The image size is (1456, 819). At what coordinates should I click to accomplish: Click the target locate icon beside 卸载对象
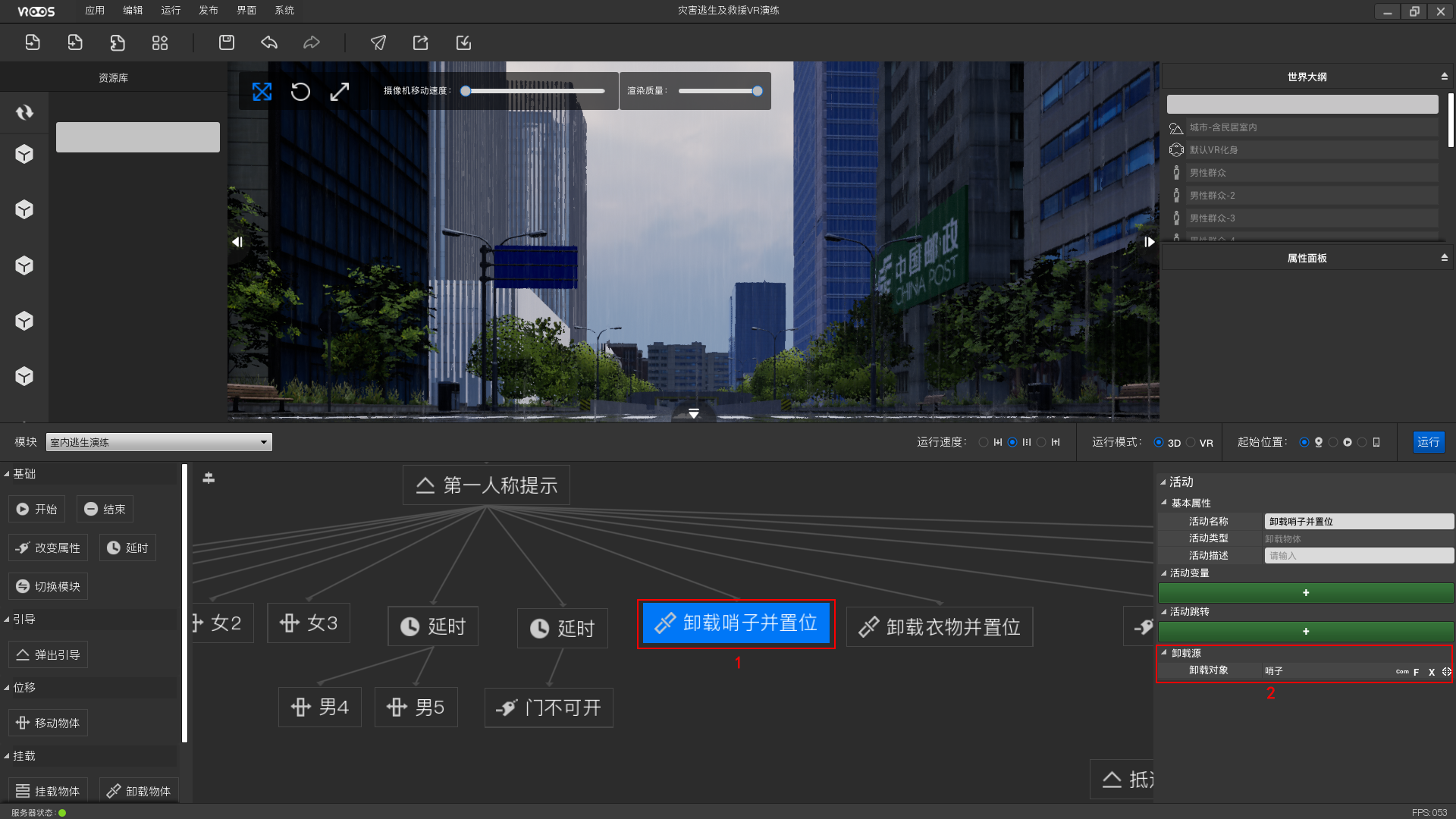click(1447, 671)
